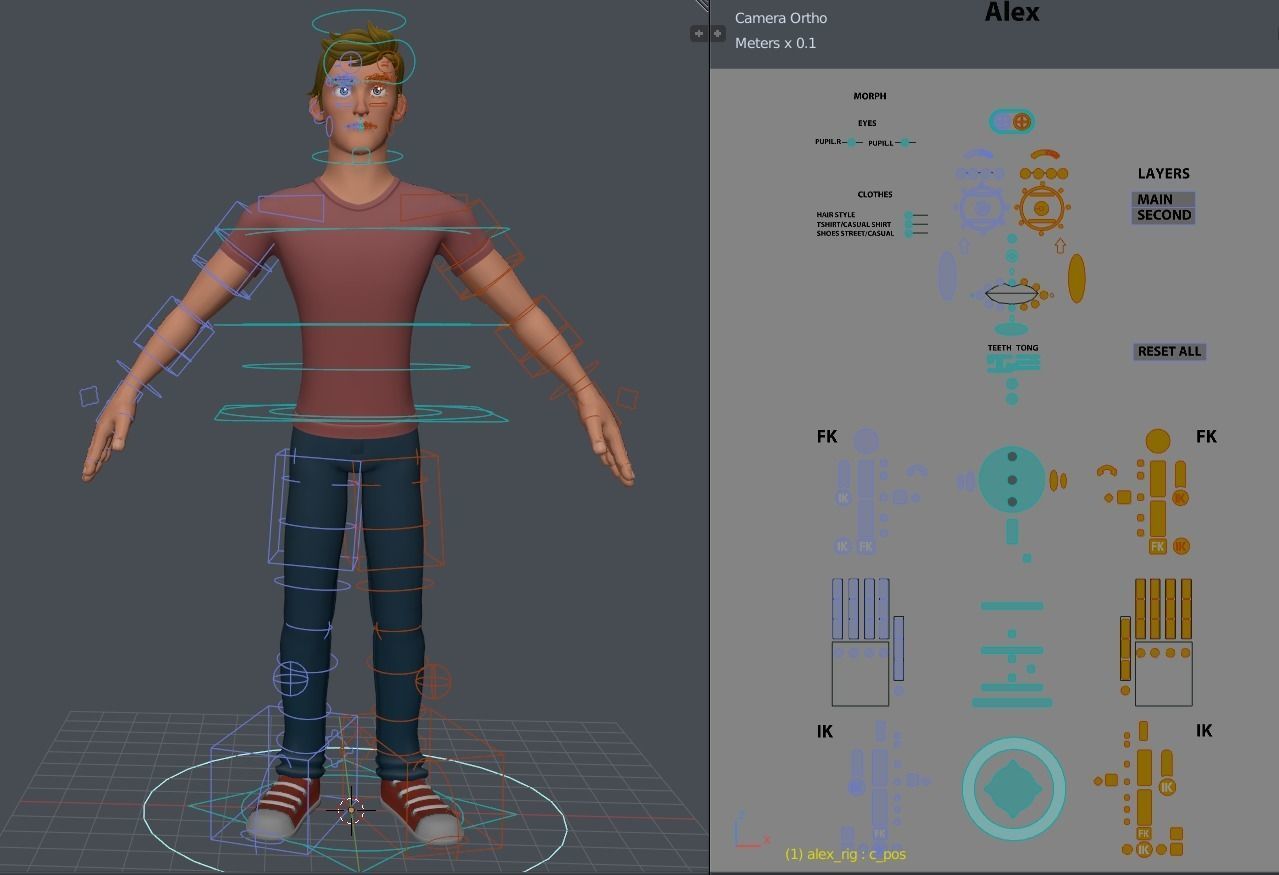Screen dimensions: 1279x875
Task: Select the blue thumb bar control
Action: pyautogui.click(x=899, y=648)
